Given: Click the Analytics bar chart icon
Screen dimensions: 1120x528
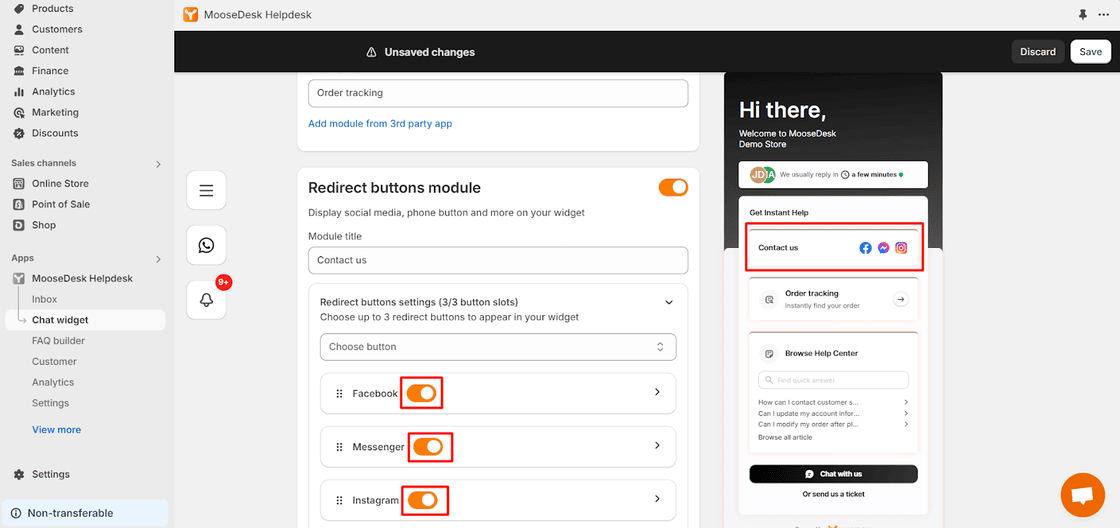Looking at the screenshot, I should pos(19,91).
